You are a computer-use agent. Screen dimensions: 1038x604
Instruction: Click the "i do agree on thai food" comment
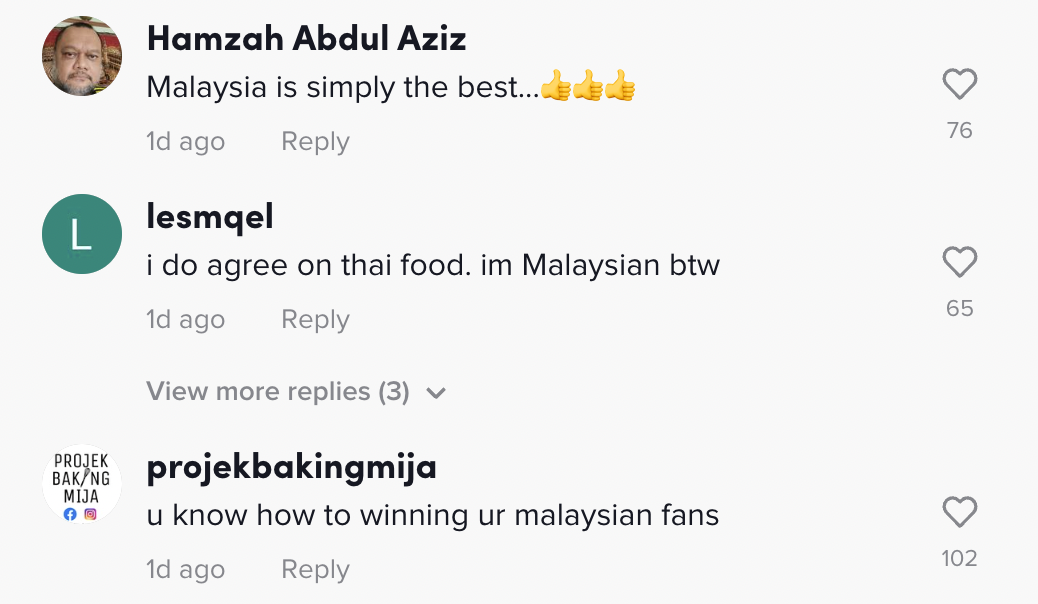tap(433, 266)
